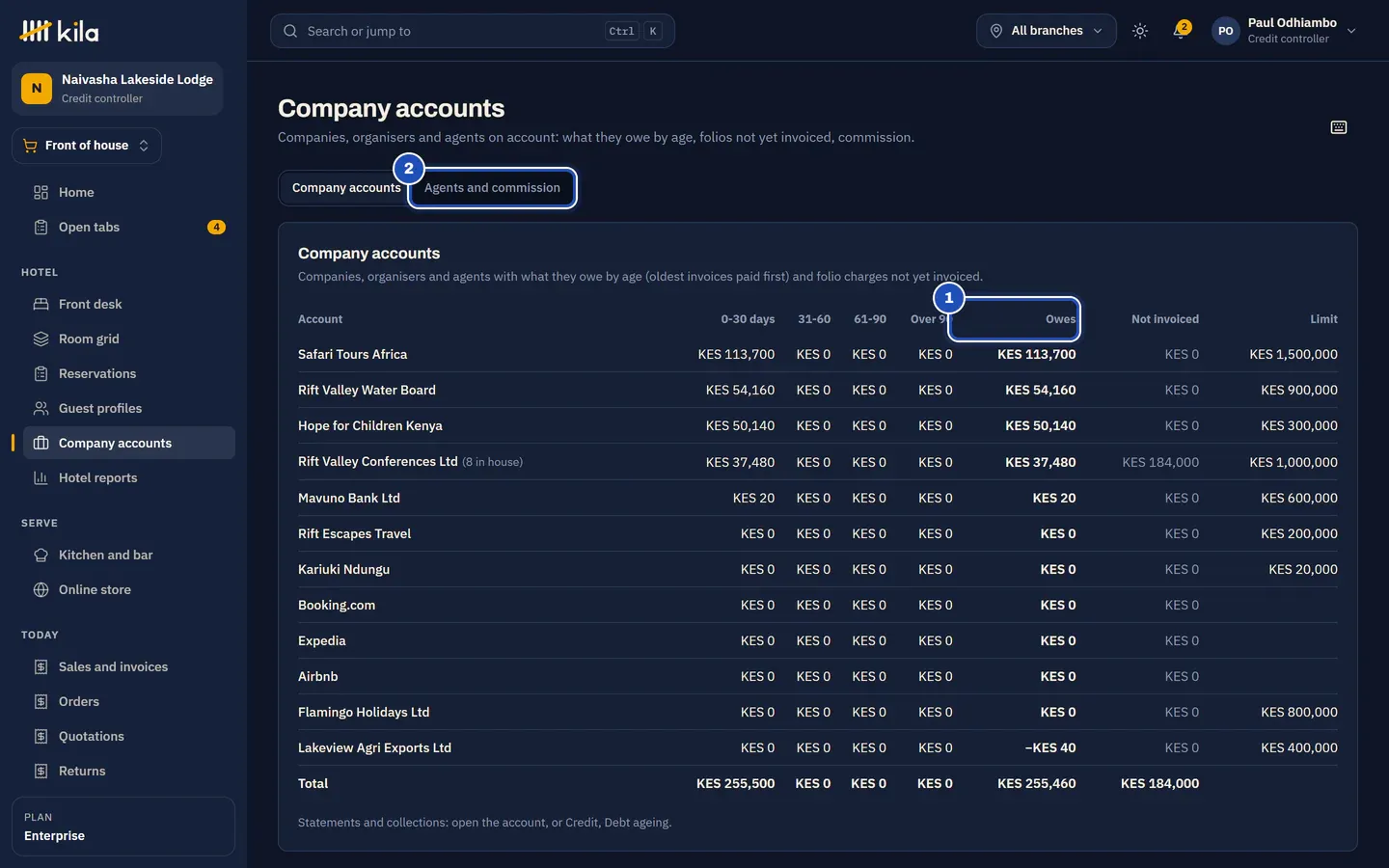Screen dimensions: 1389x868
Task: Expand the Front of house switcher
Action: [x=87, y=146]
